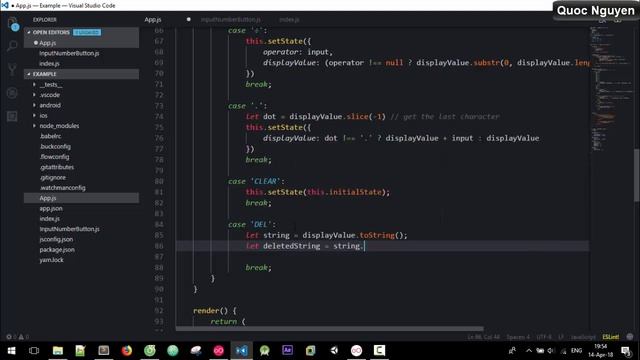Image resolution: width=640 pixels, height=360 pixels.
Task: Click the editor vertical scrollbar thumb
Action: point(637,175)
